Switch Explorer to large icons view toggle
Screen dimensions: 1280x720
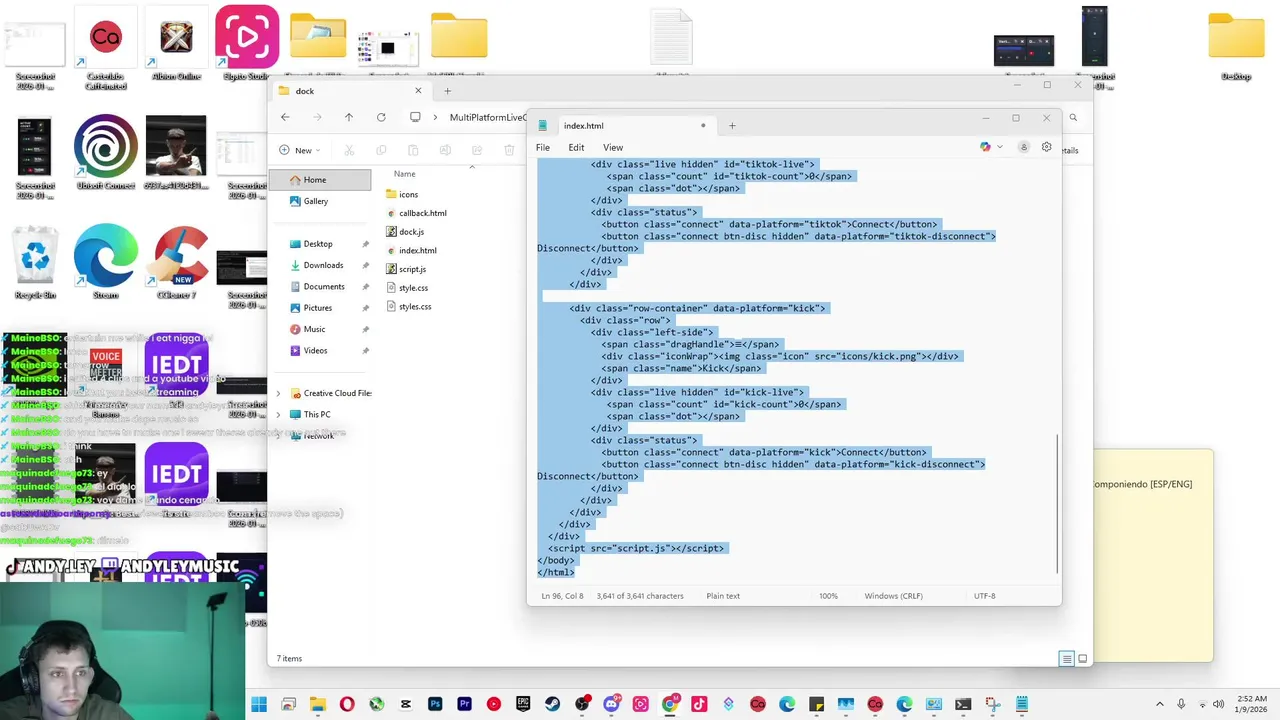1082,658
